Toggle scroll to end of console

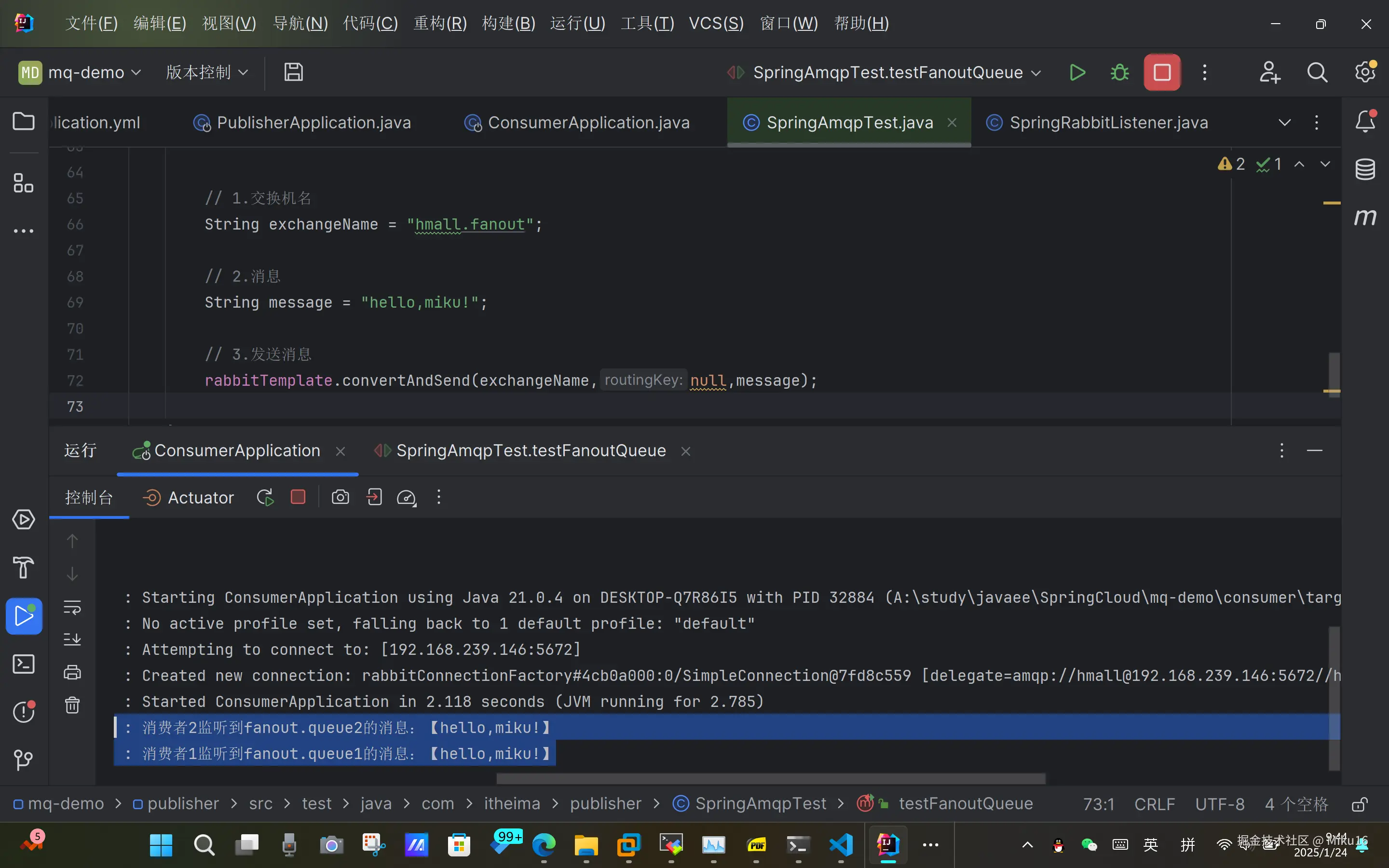[x=72, y=639]
